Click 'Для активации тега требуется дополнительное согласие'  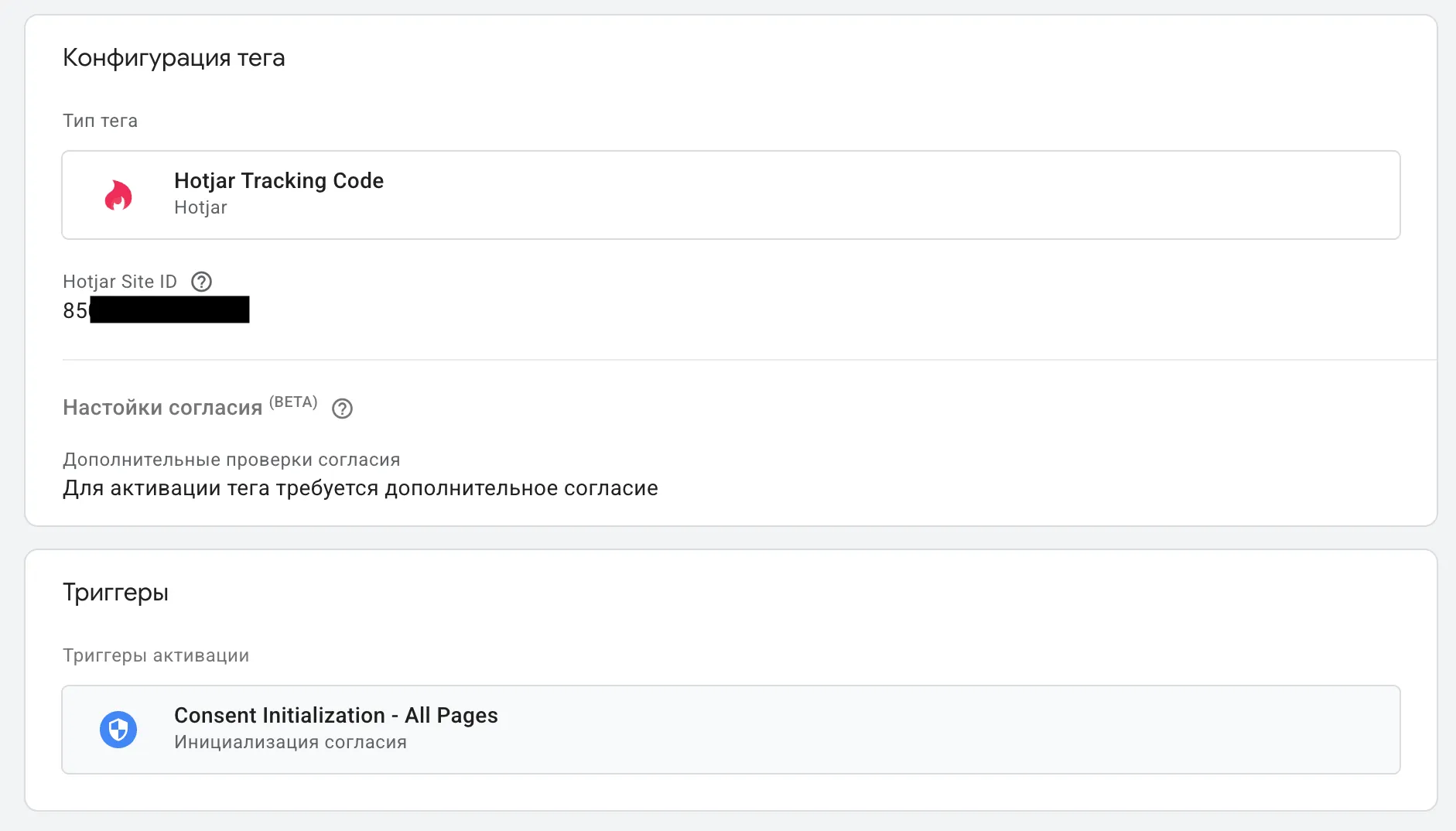(361, 488)
